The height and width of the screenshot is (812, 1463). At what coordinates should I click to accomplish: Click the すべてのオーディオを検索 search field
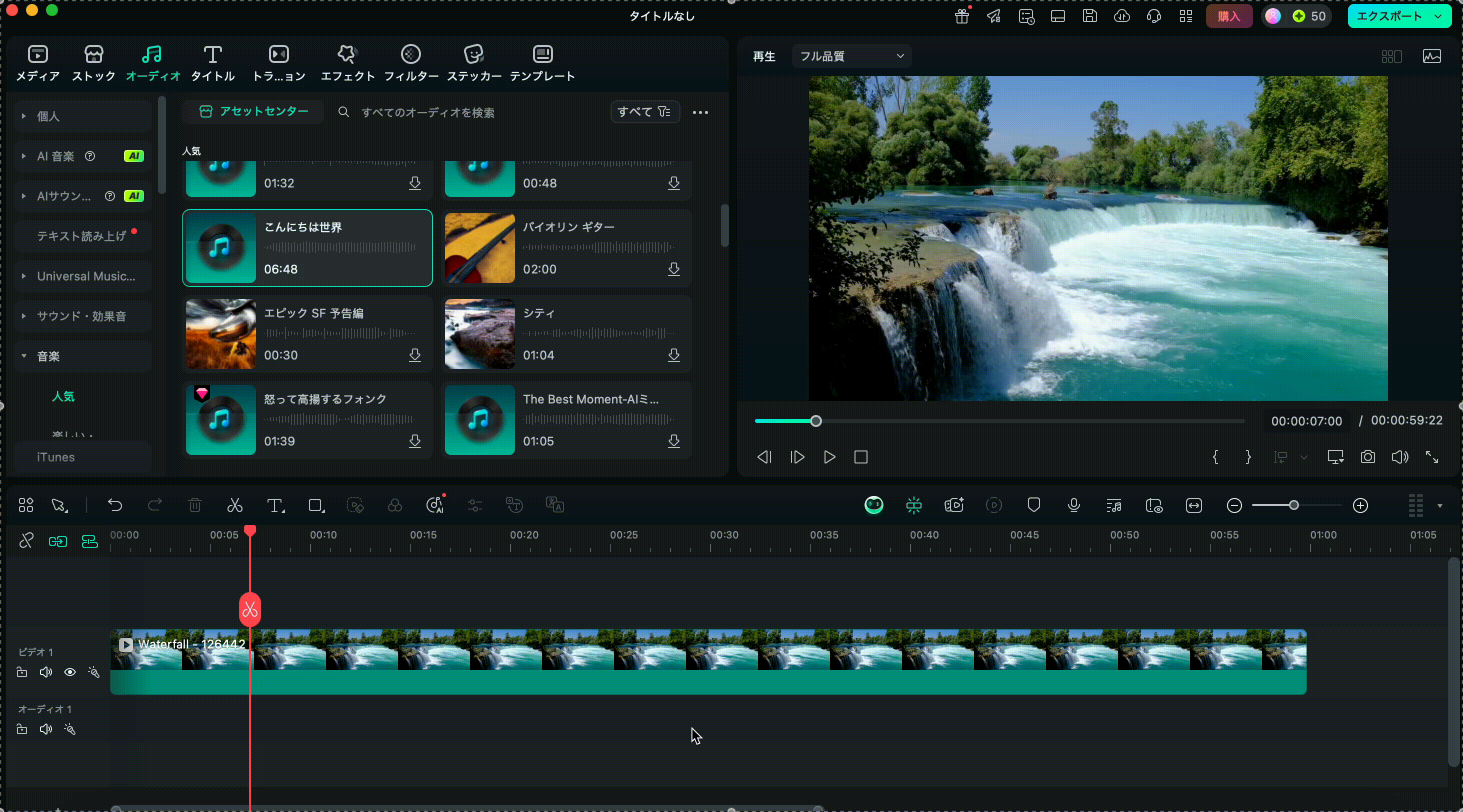(x=427, y=112)
